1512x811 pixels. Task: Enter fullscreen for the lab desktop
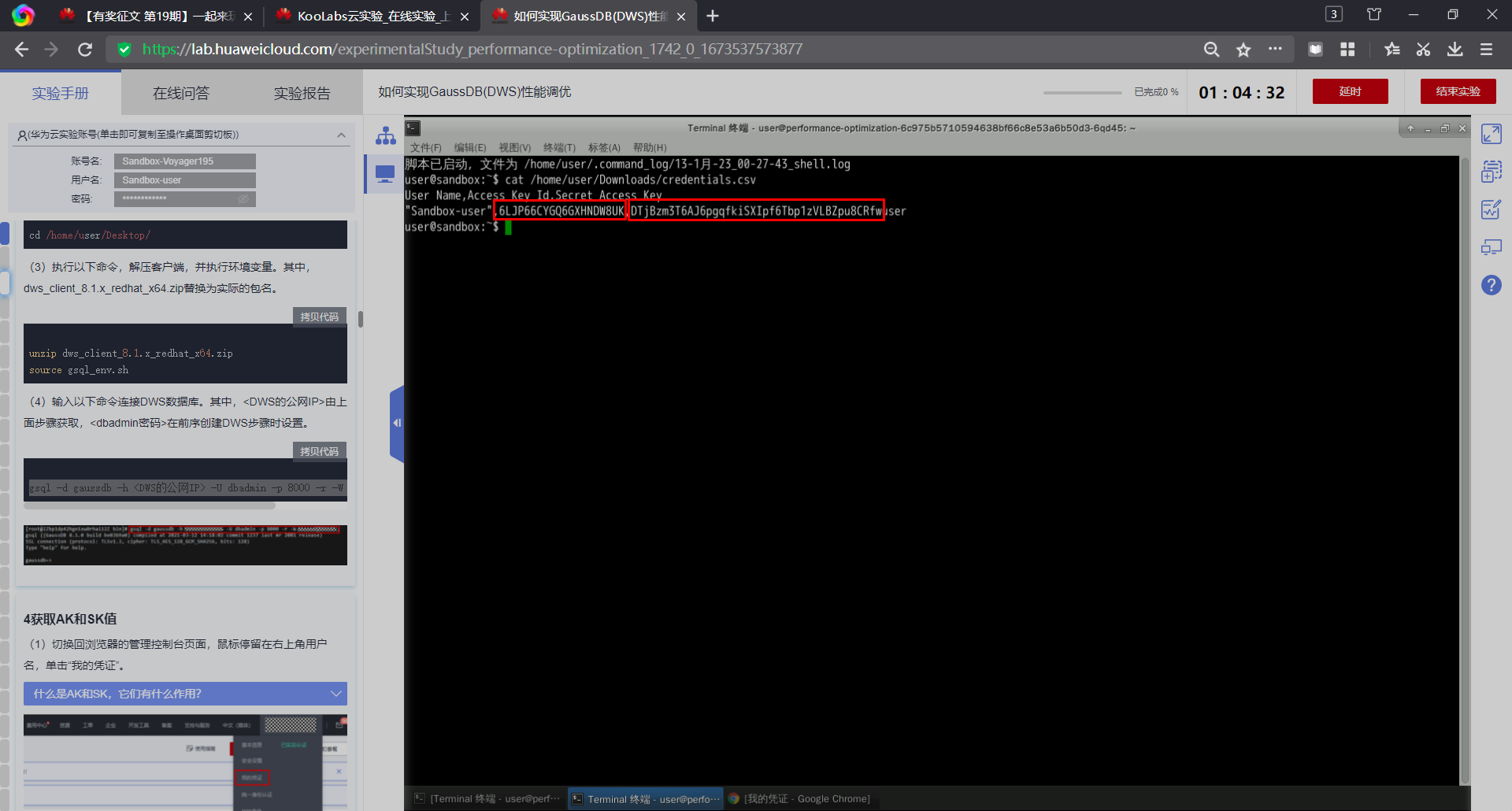tap(1492, 134)
